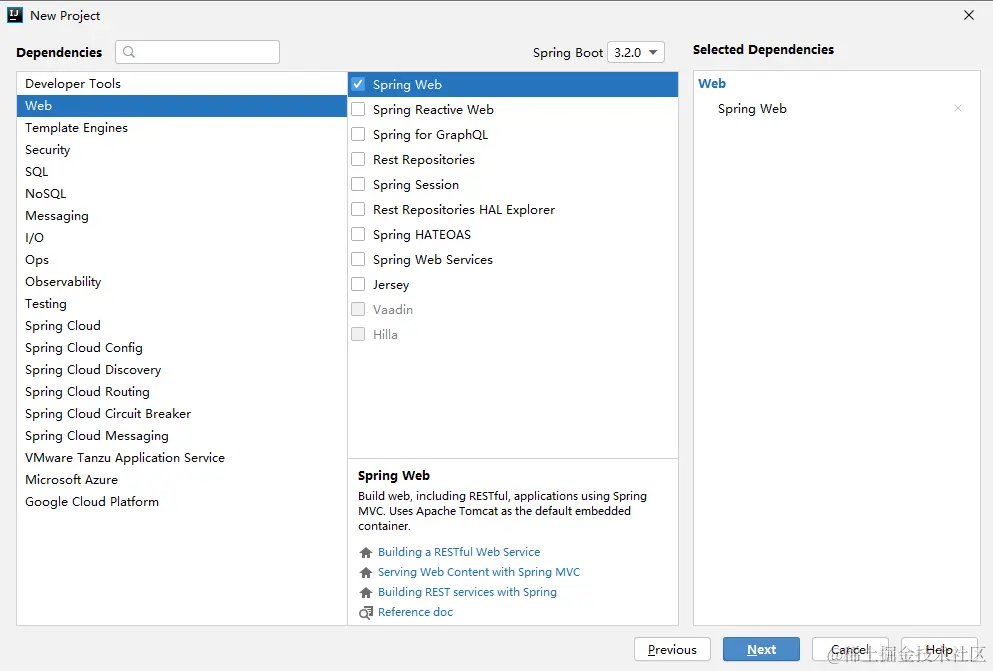Screen dimensions: 993x671
Task: Open Serving Web Content with Spring MVC link
Action: pos(479,572)
